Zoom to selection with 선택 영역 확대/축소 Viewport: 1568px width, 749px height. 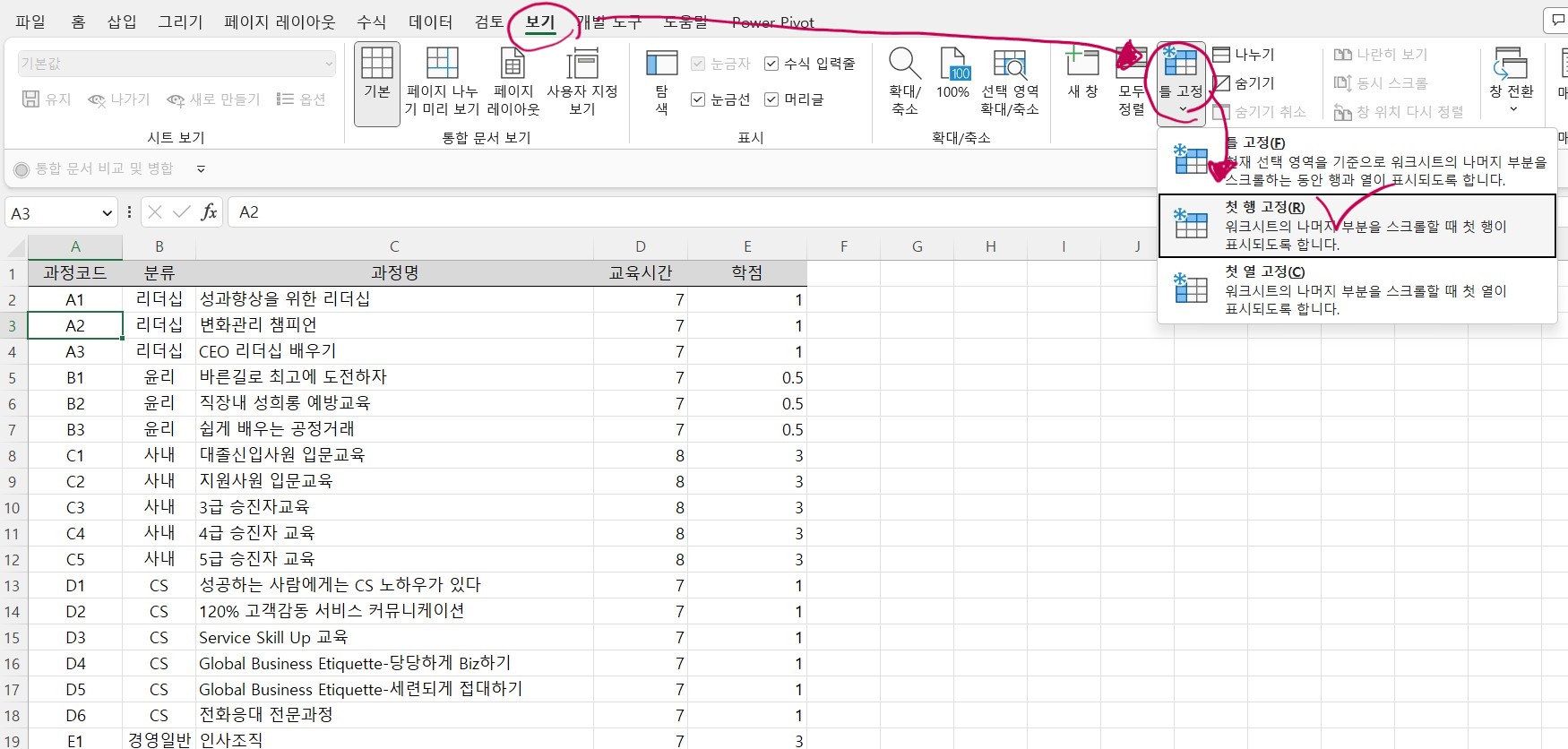click(x=1010, y=82)
